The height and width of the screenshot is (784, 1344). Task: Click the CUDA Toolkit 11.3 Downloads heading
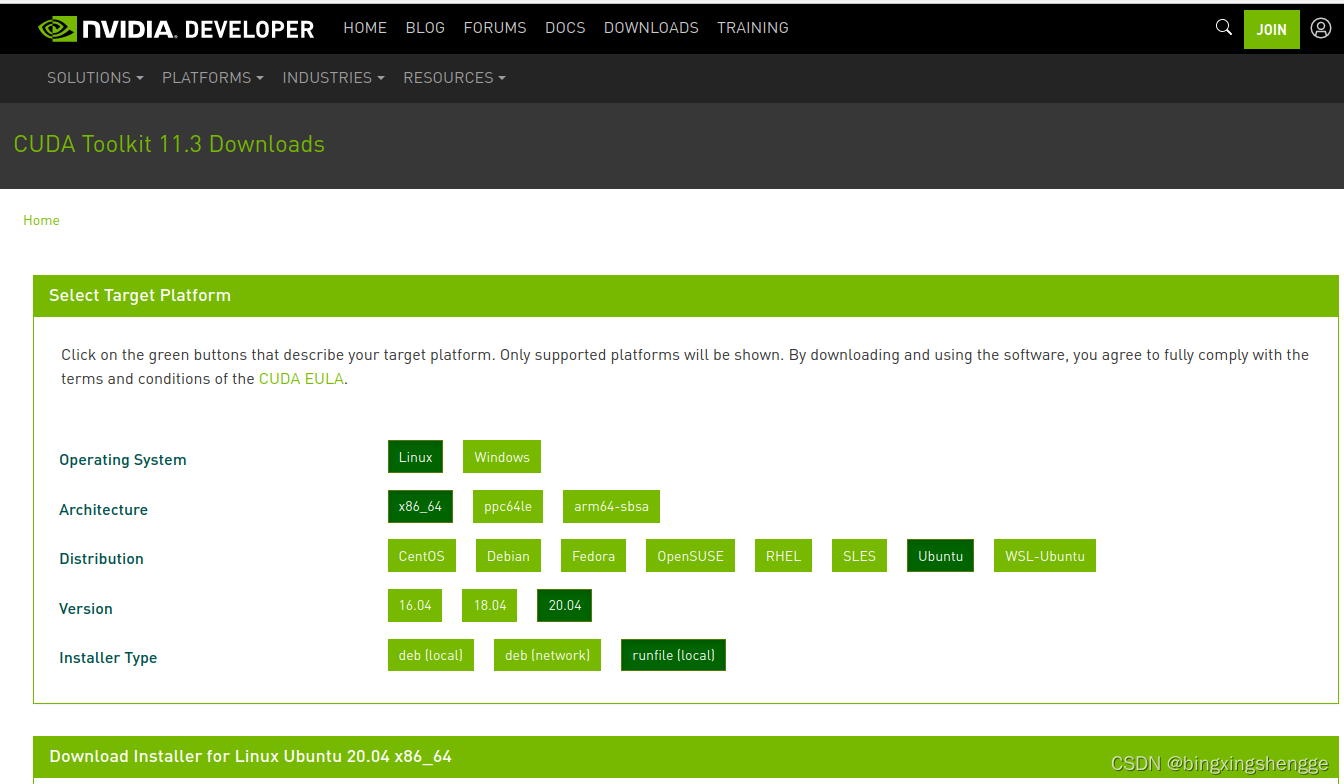169,144
